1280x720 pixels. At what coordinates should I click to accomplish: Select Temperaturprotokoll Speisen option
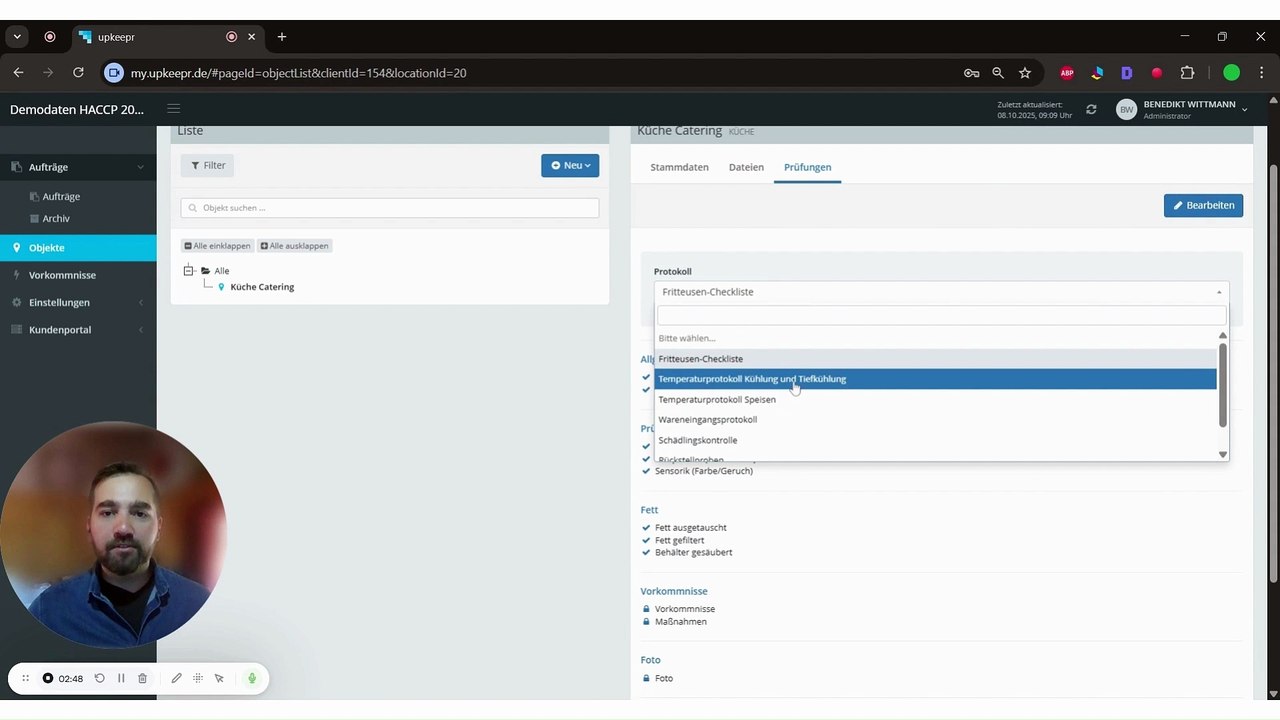point(936,400)
